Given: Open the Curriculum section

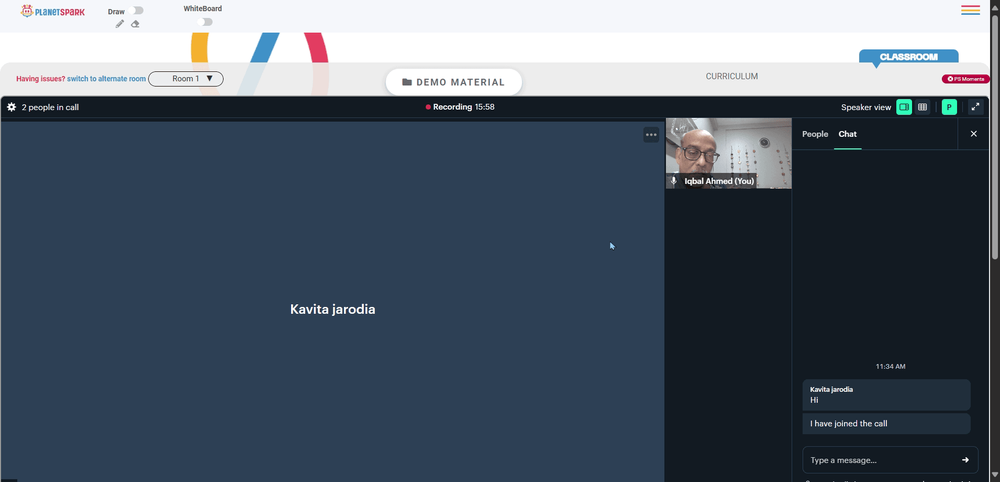Looking at the screenshot, I should pyautogui.click(x=732, y=76).
